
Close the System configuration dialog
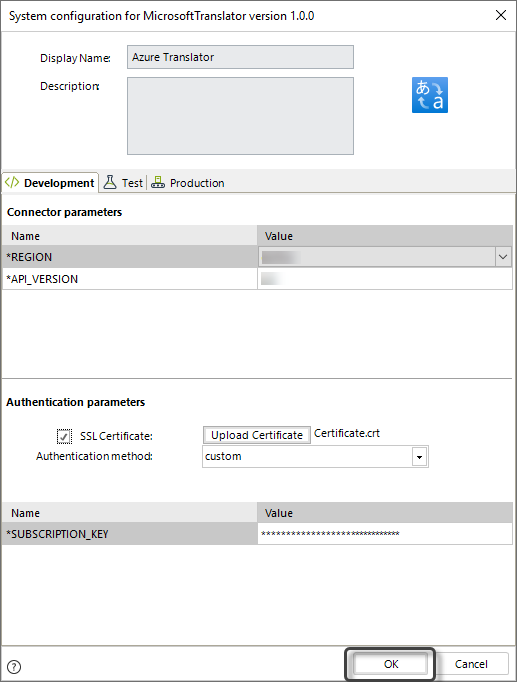(x=501, y=15)
